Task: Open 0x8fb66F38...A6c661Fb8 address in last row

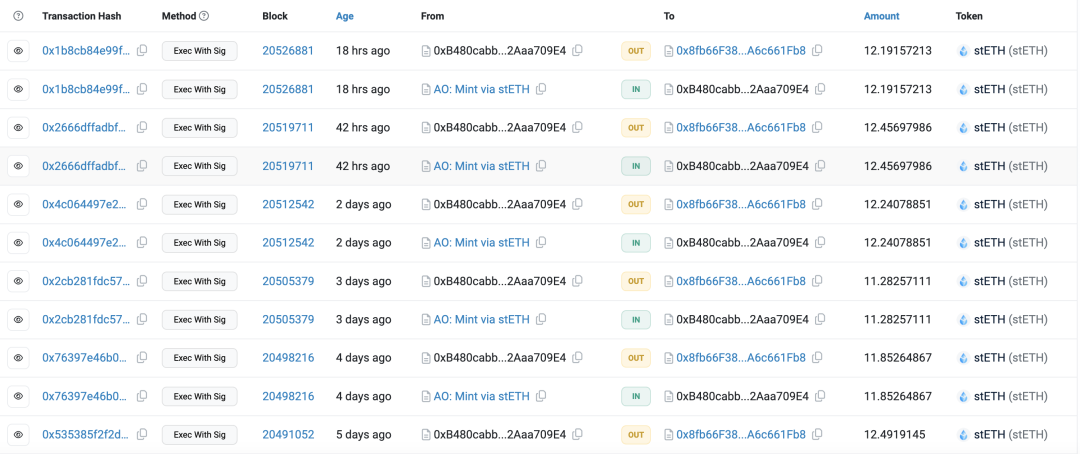Action: pyautogui.click(x=740, y=435)
